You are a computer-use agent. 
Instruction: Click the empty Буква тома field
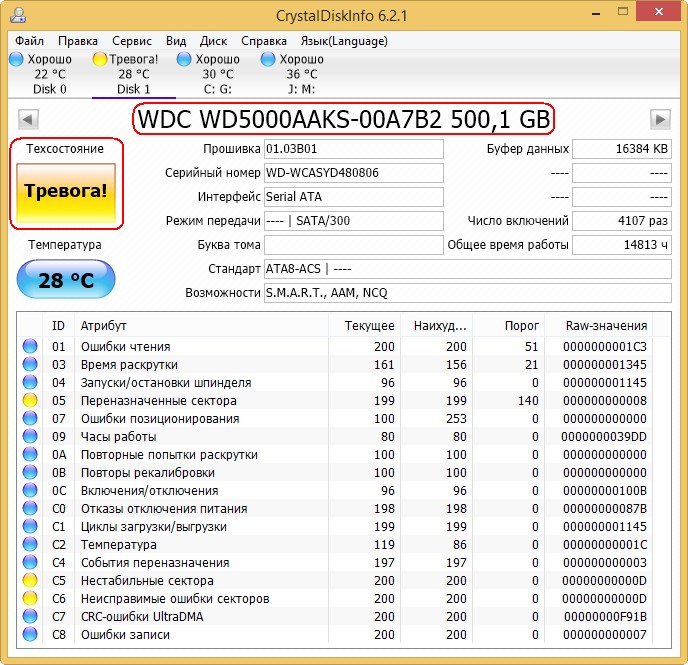(354, 245)
